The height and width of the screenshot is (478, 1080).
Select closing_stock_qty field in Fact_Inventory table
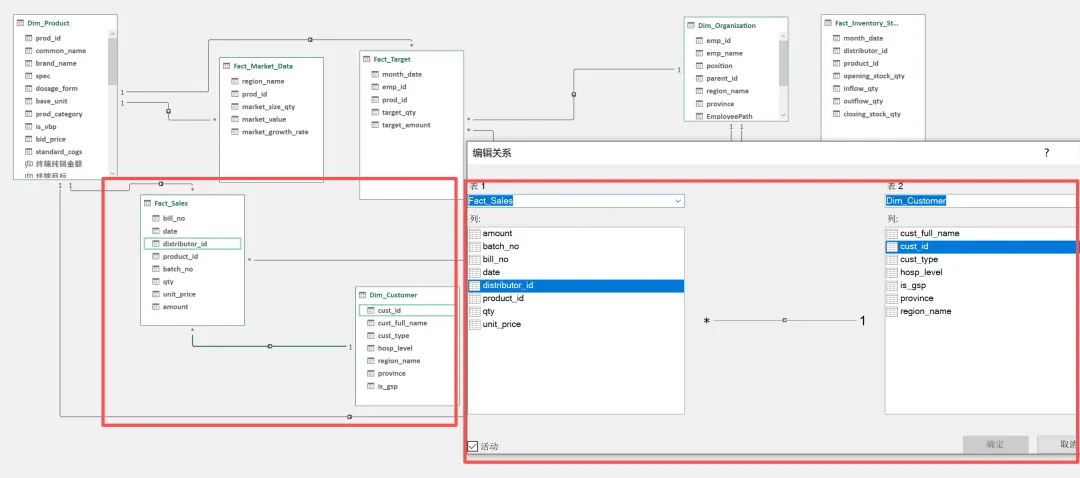[x=873, y=114]
